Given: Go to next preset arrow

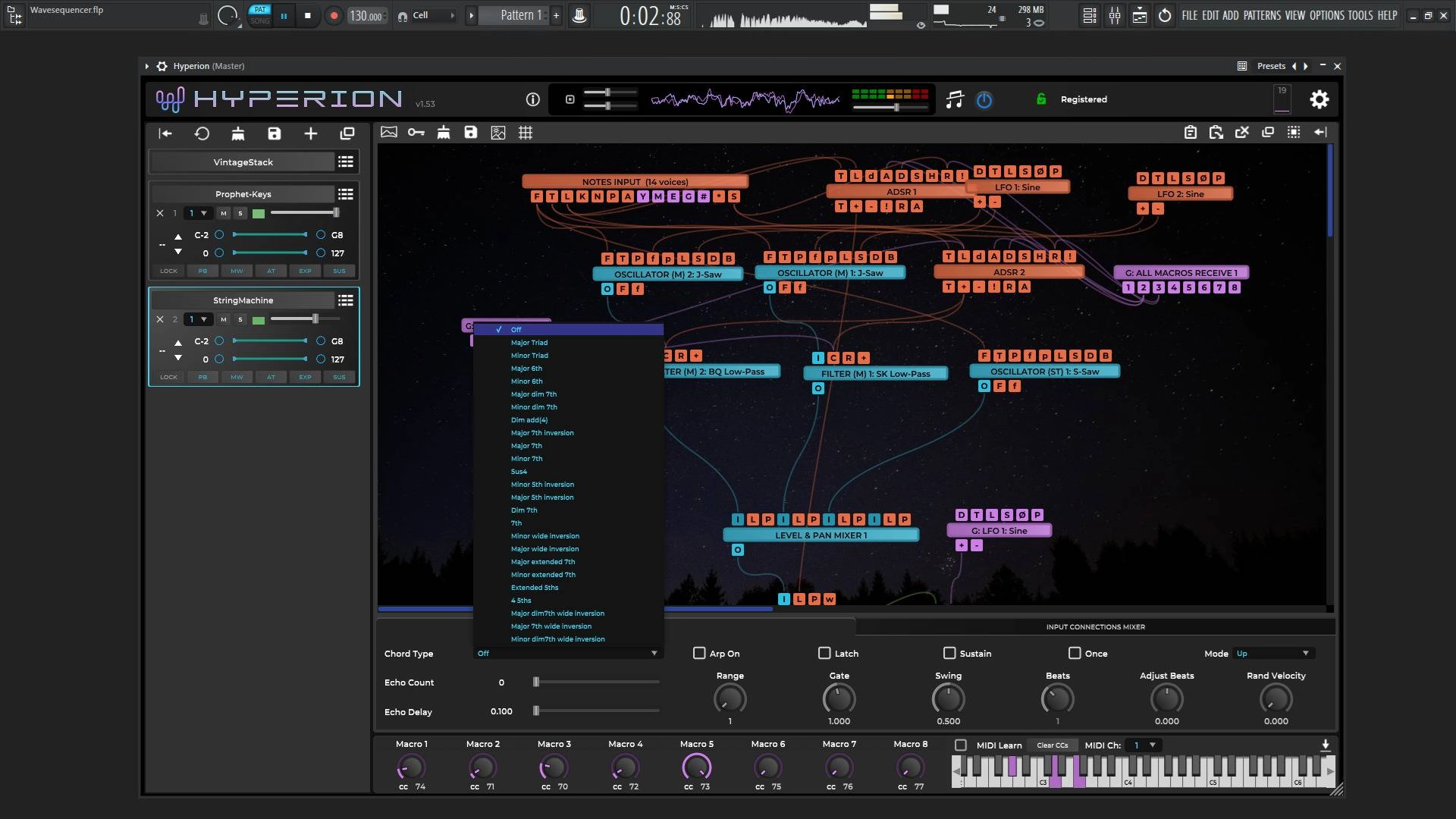Looking at the screenshot, I should 1306,66.
